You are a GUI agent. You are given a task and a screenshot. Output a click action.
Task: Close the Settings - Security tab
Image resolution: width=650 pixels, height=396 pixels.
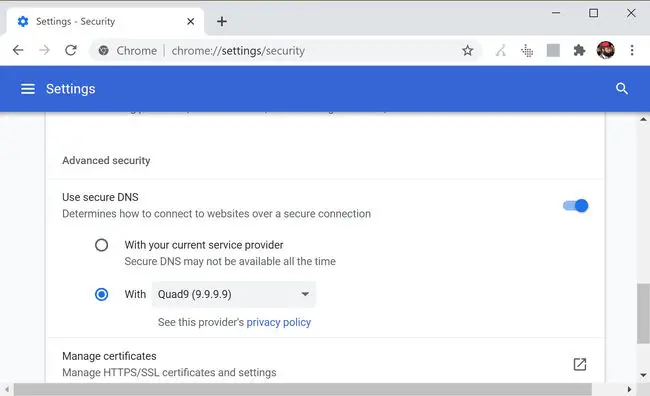click(x=191, y=21)
